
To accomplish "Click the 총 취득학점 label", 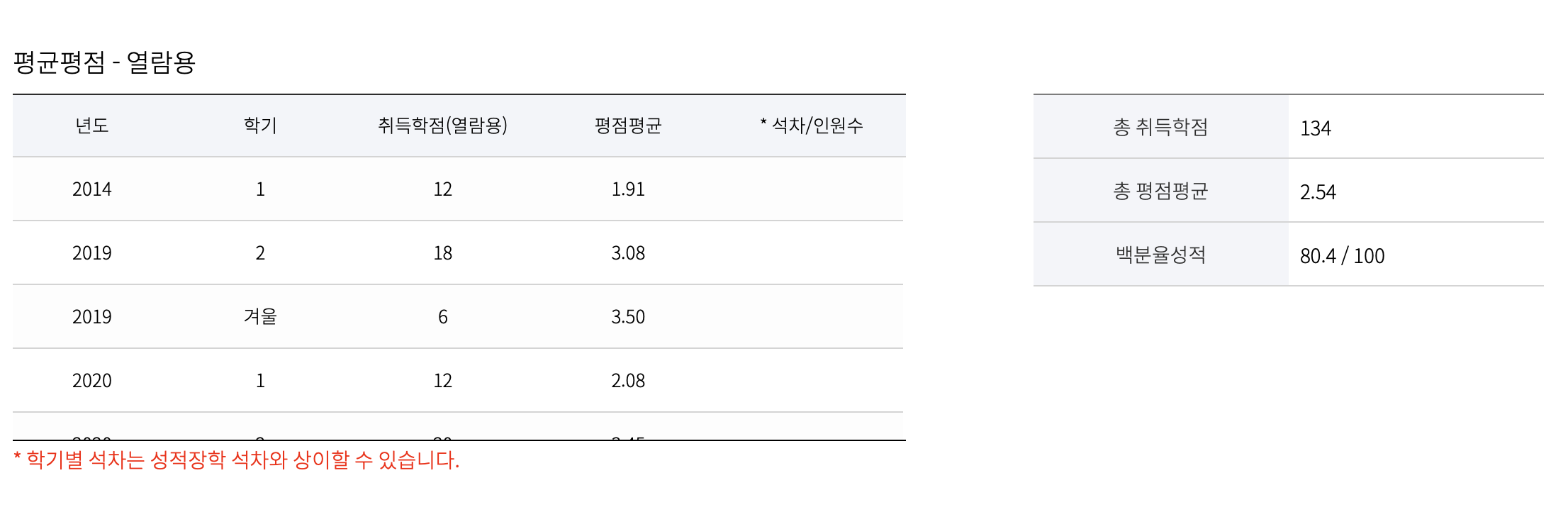I will 1160,127.
